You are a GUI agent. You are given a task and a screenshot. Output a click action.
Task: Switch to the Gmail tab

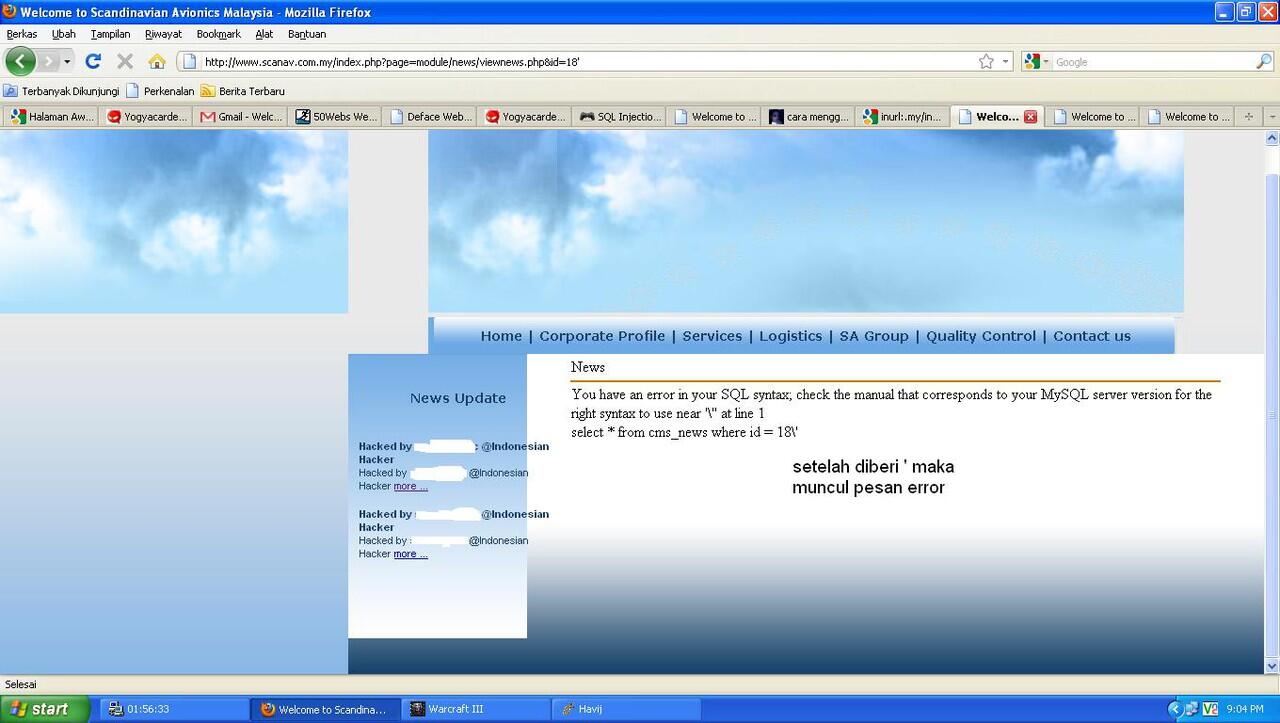tap(241, 117)
